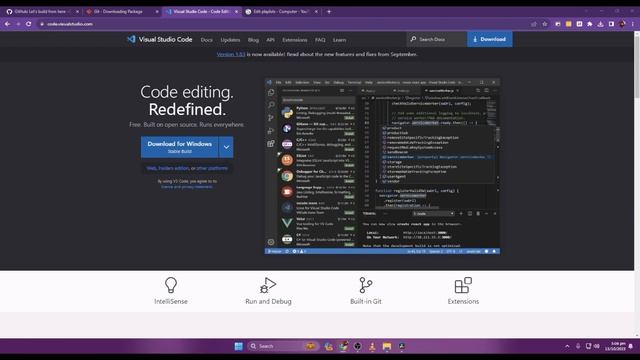Open the notification bell in tray
This screenshot has width=640, height=360.
click(x=631, y=347)
